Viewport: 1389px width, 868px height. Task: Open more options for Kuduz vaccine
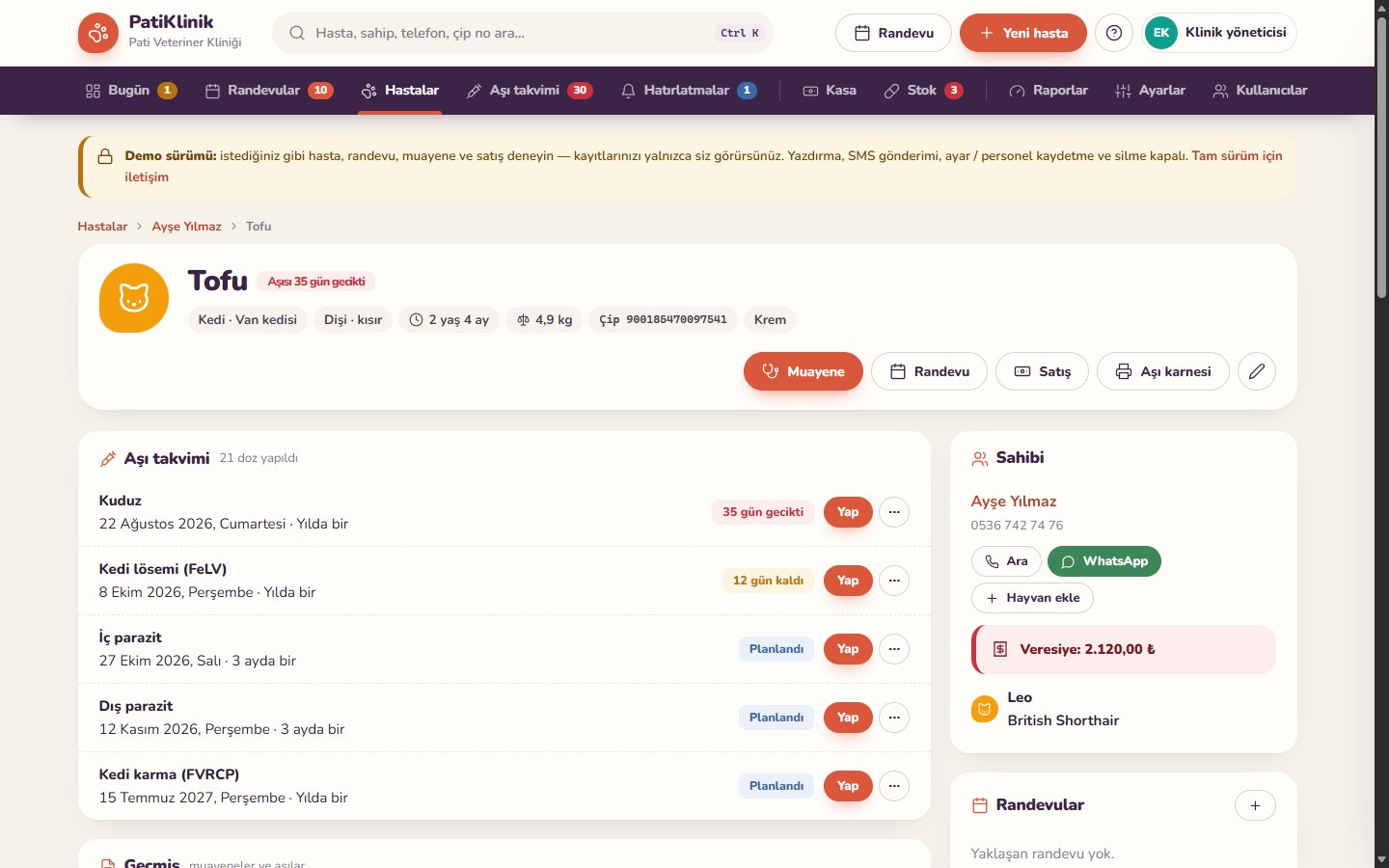894,512
